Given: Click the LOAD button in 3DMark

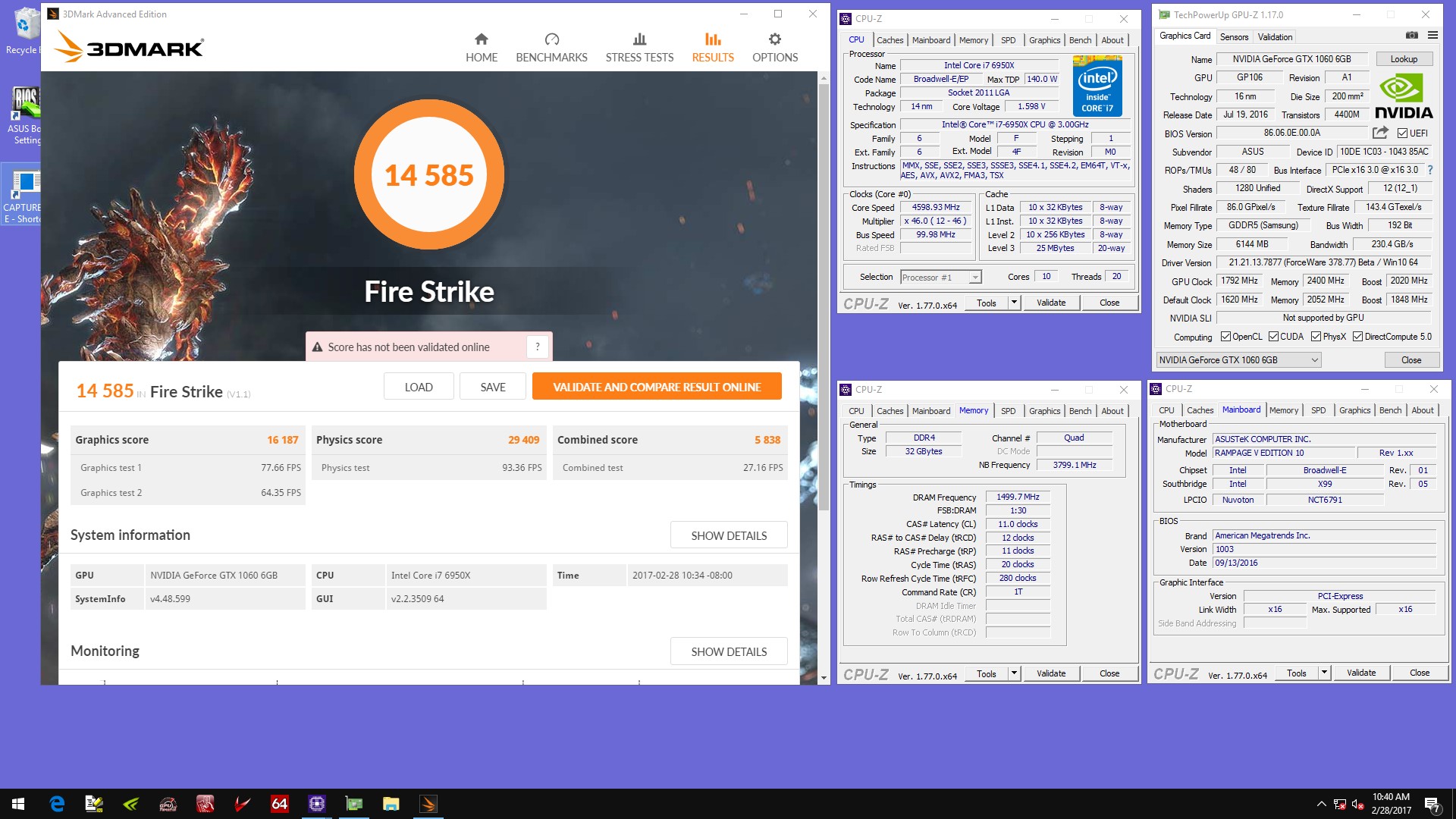Looking at the screenshot, I should tap(419, 387).
